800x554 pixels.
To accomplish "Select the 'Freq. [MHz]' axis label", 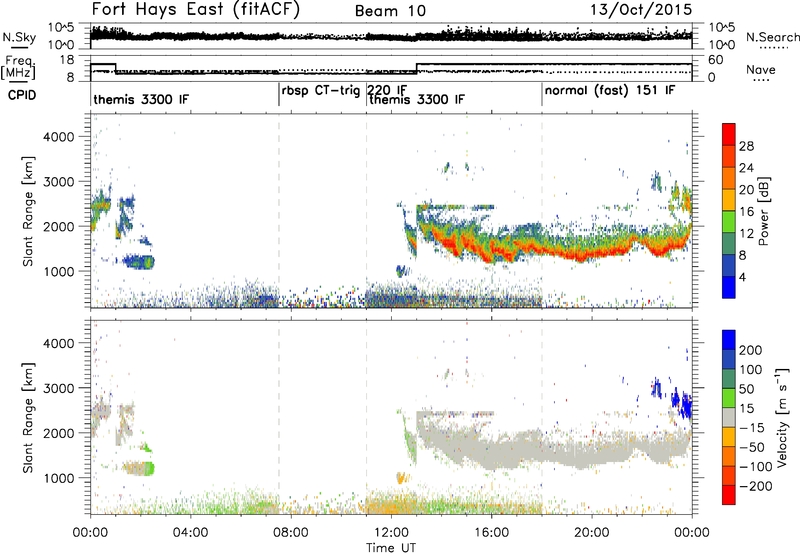I will click(18, 68).
